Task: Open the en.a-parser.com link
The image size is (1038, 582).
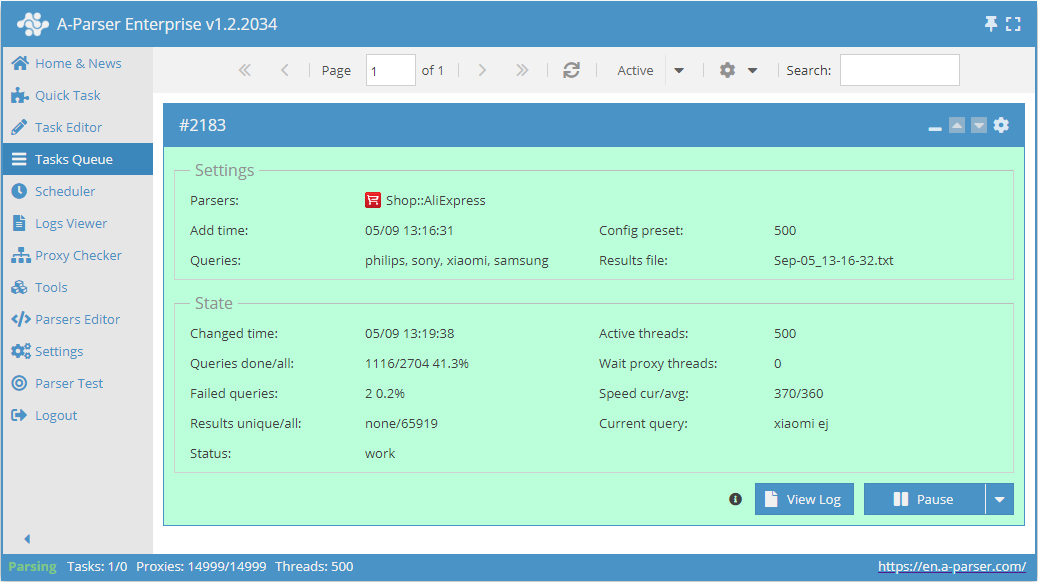Action: [951, 566]
